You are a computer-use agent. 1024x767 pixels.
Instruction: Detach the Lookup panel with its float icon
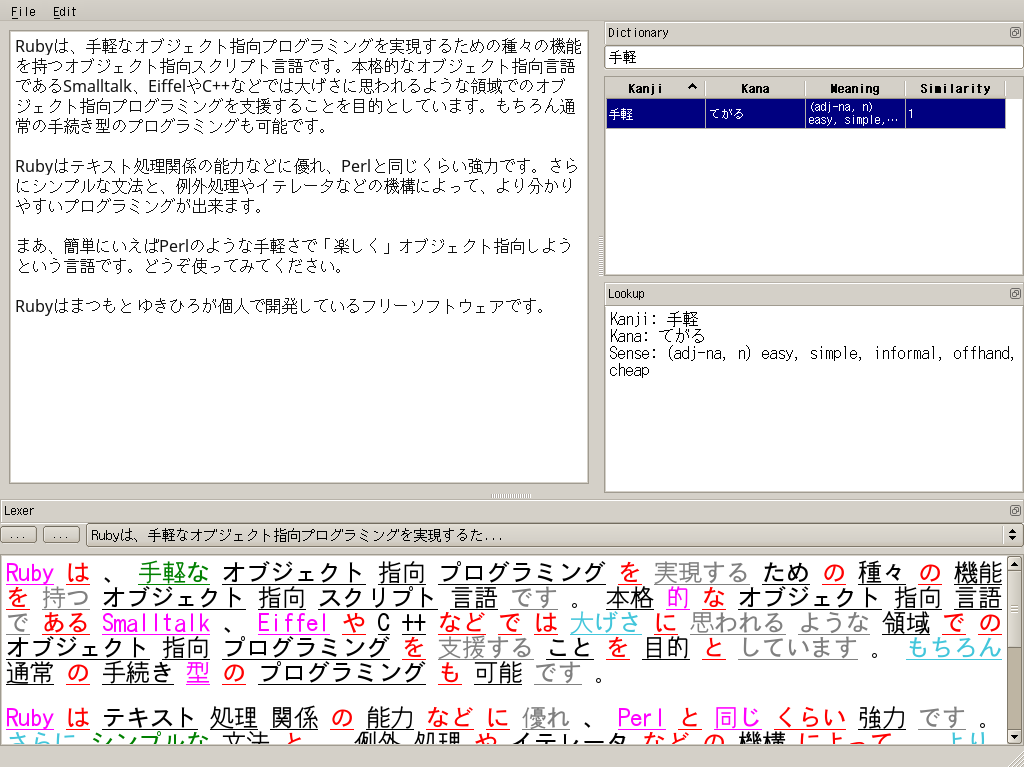1015,294
